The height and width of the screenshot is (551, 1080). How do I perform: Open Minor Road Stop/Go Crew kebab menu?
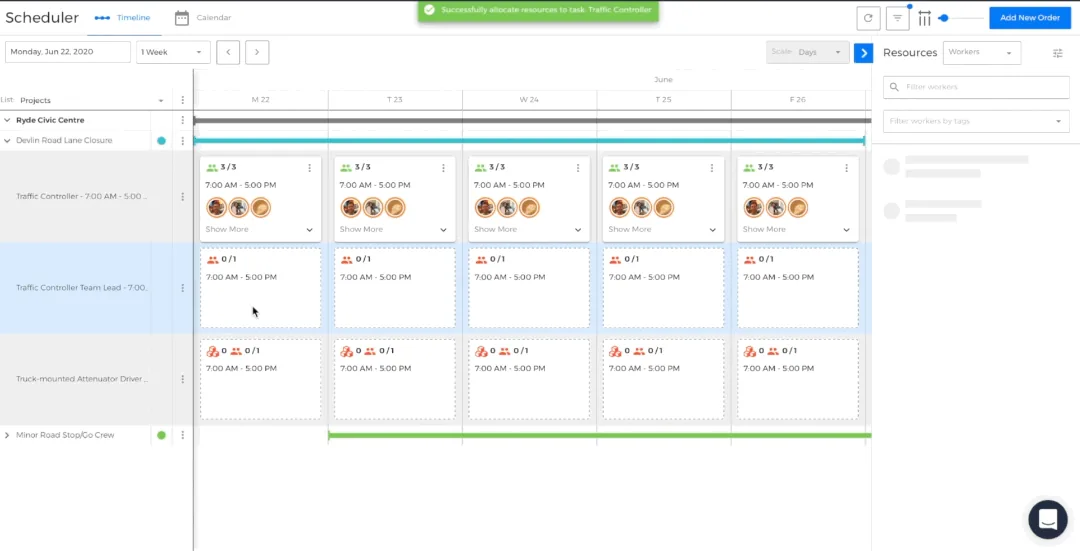pos(183,435)
